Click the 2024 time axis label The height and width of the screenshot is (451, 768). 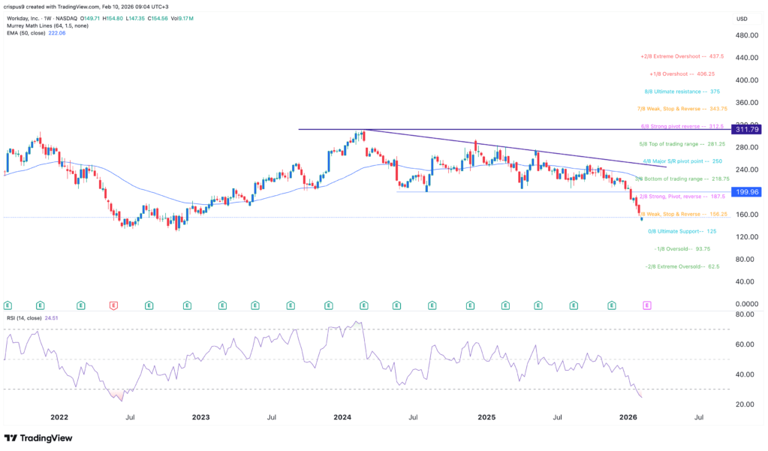click(x=342, y=418)
